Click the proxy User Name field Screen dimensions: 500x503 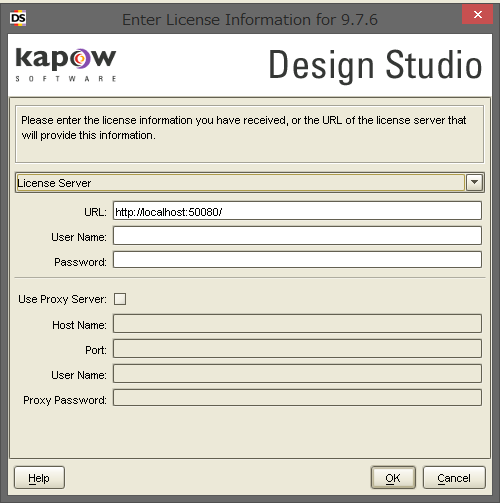click(x=297, y=374)
